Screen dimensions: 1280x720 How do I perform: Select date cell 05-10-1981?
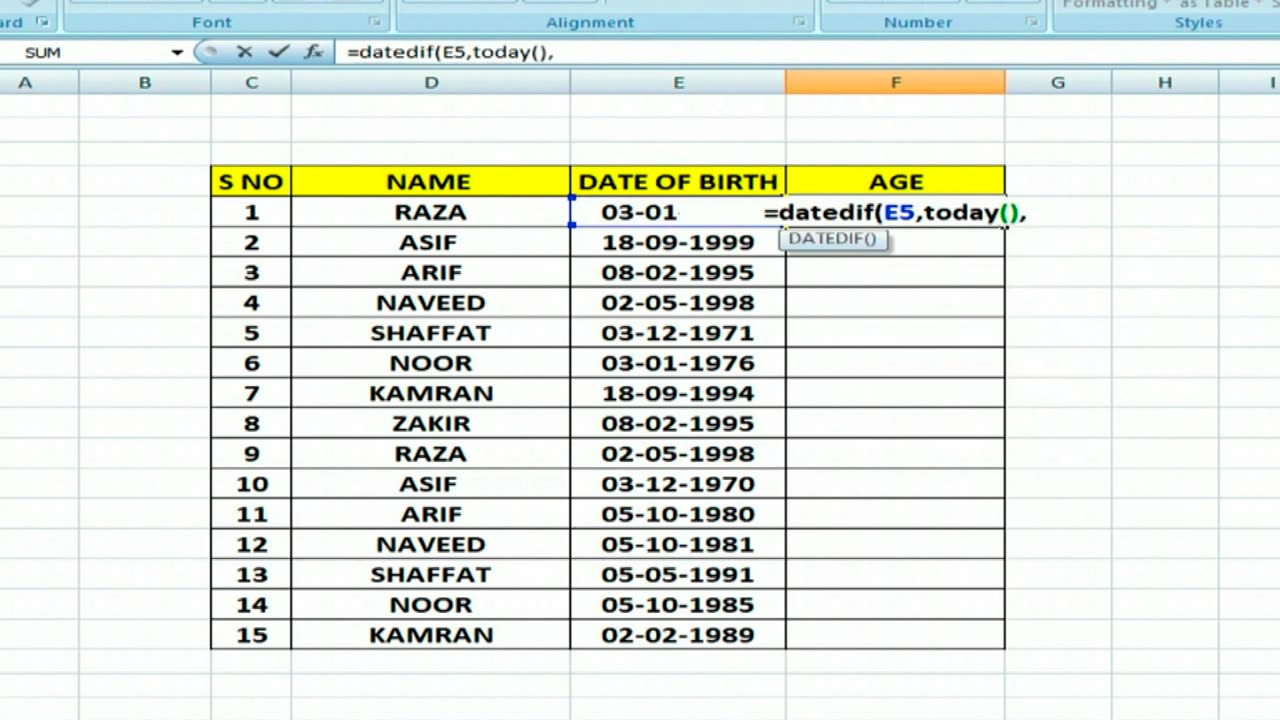[678, 544]
